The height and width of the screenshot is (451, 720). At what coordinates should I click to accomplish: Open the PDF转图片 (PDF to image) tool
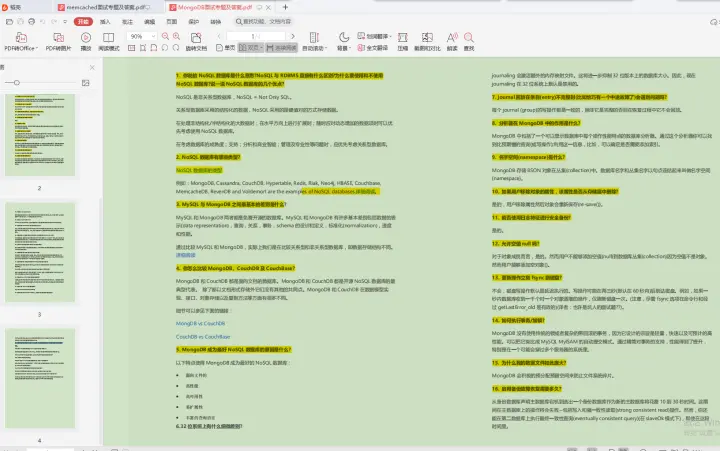tap(58, 41)
